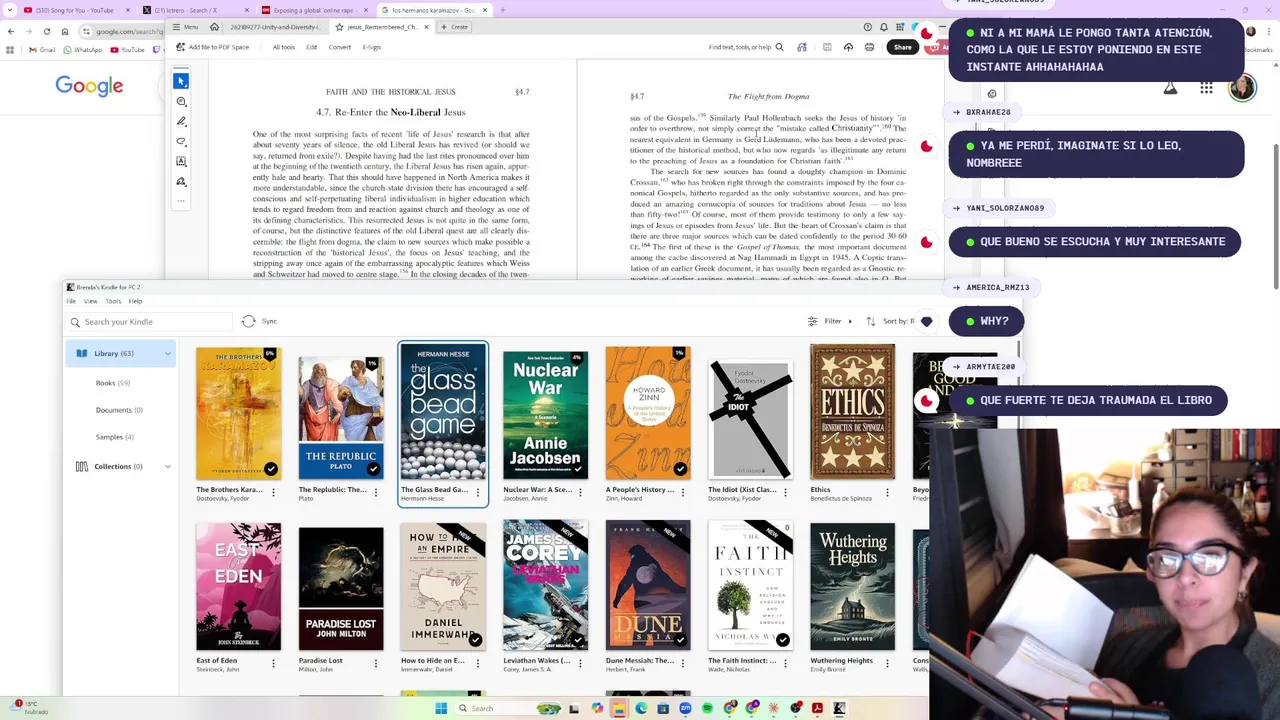Click E-Sign in the PDF toolbar

[x=372, y=47]
